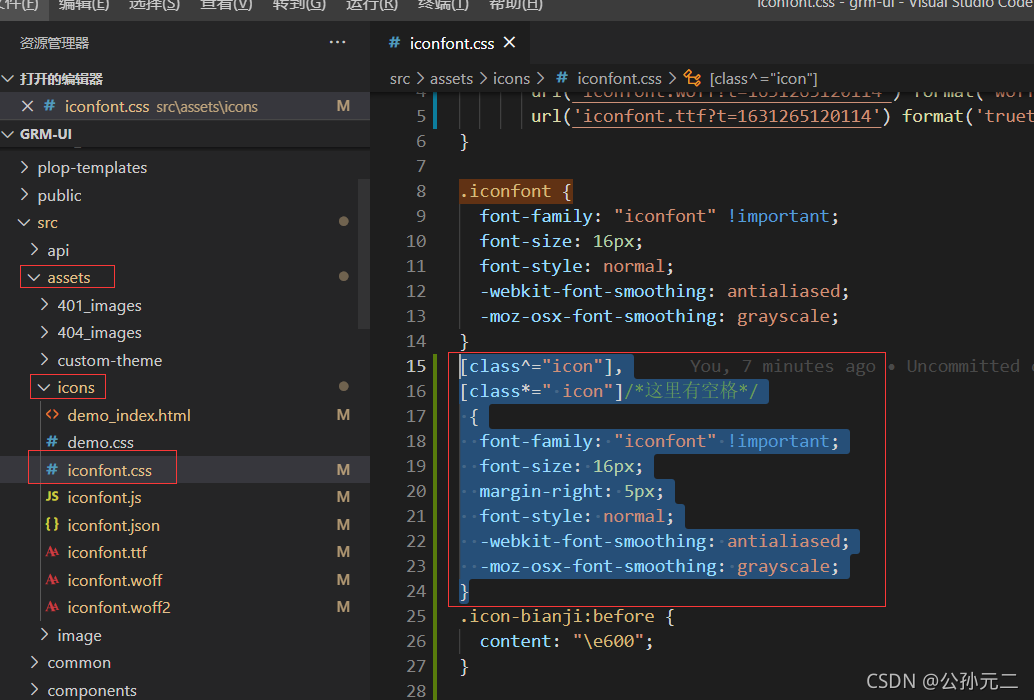1034x700 pixels.
Task: Open the 转到(G) menu
Action: pos(299,5)
